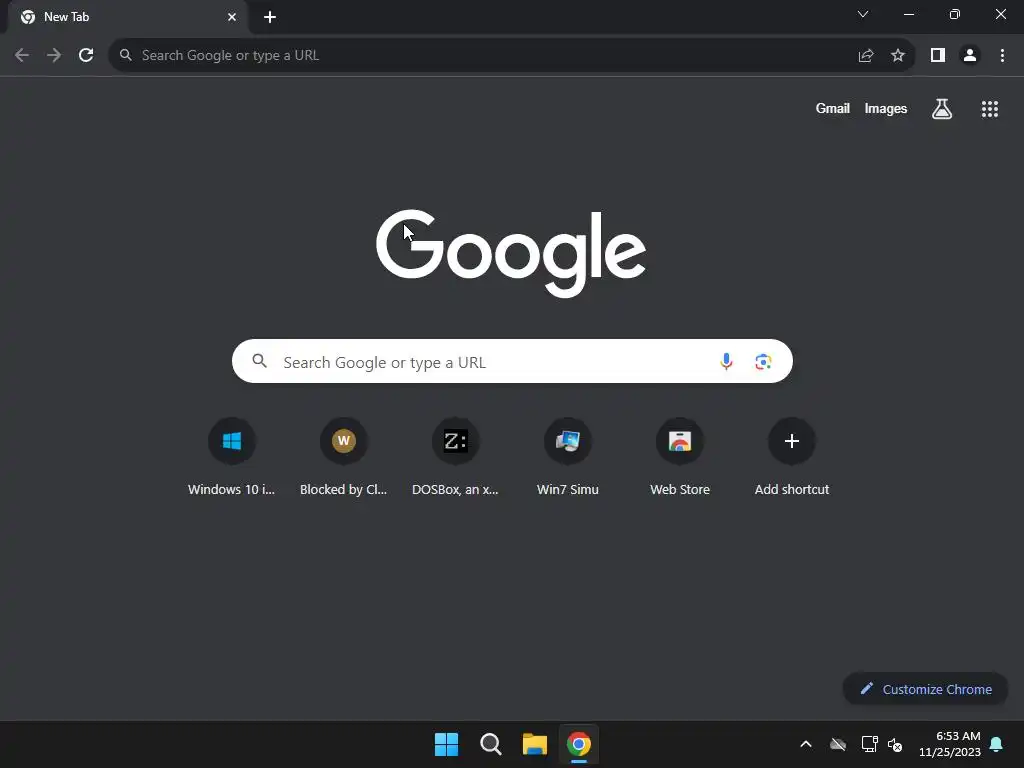1024x768 pixels.
Task: Open network status tray icon
Action: pos(869,744)
